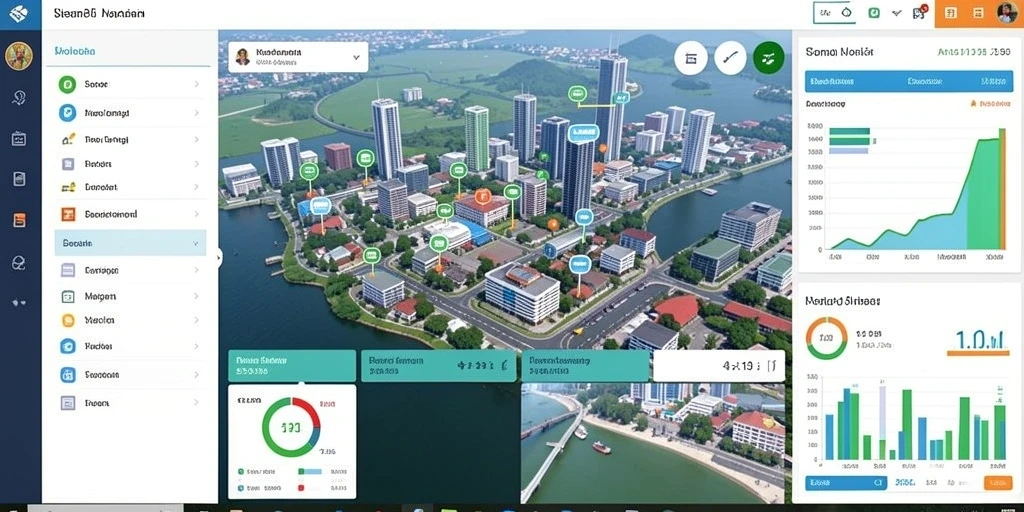1024x512 pixels.
Task: Click the round pen tool button on map
Action: pyautogui.click(x=730, y=58)
